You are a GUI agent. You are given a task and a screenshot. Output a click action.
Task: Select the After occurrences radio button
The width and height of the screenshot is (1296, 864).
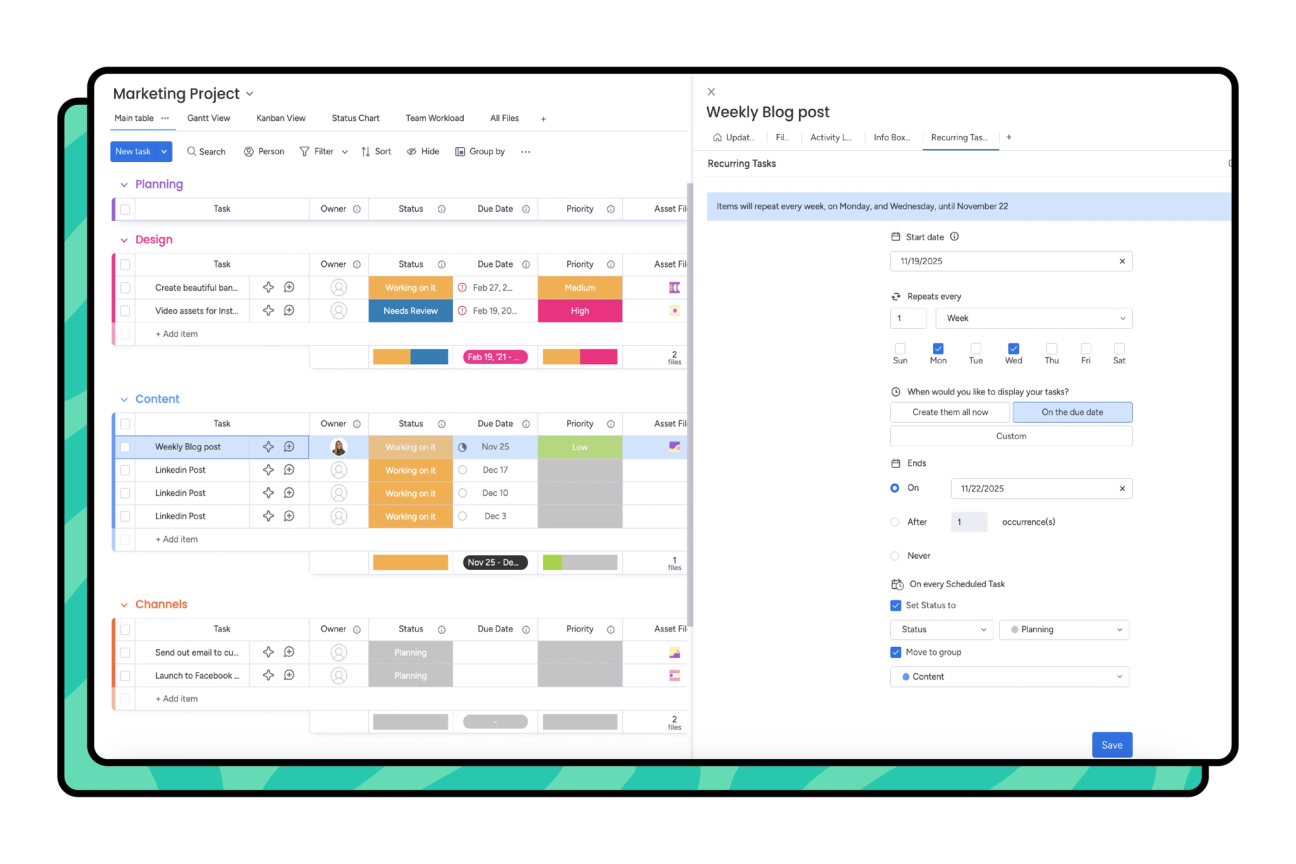click(x=894, y=521)
